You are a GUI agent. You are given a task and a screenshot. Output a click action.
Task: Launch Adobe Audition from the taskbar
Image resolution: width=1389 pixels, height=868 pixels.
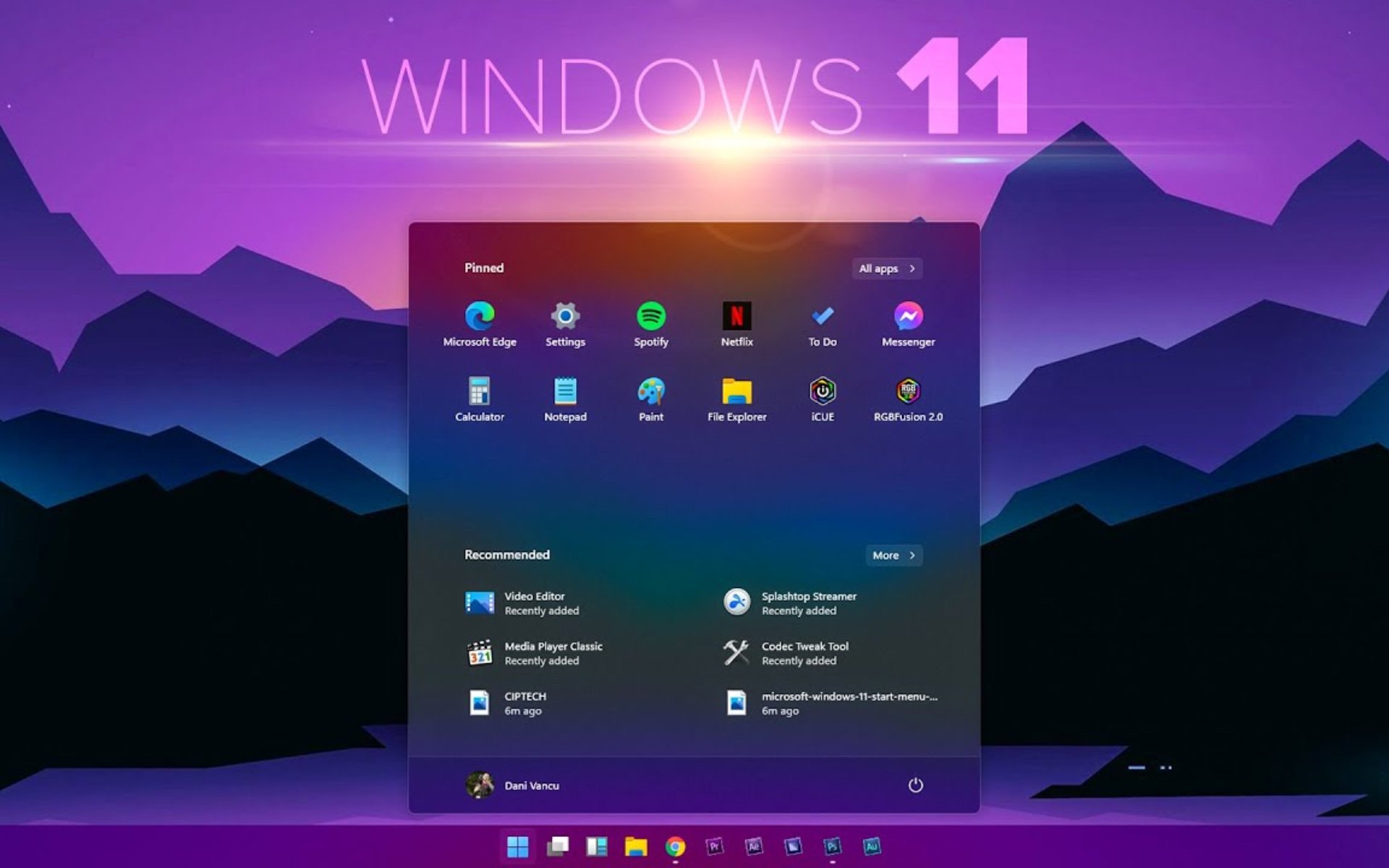point(871,846)
